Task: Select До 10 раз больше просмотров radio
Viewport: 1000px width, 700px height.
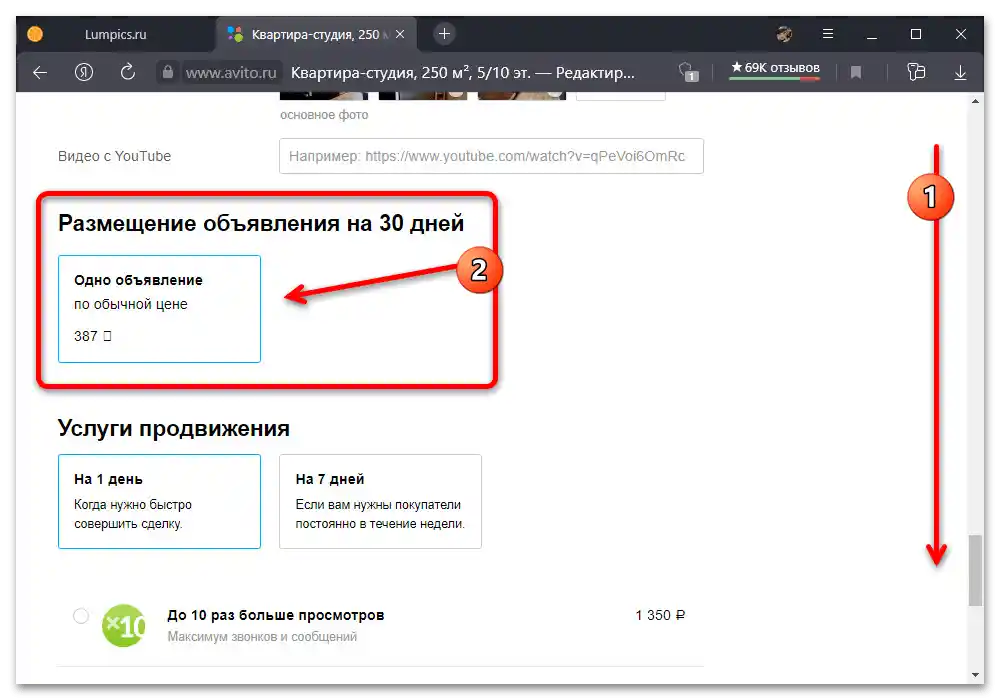Action: [81, 616]
